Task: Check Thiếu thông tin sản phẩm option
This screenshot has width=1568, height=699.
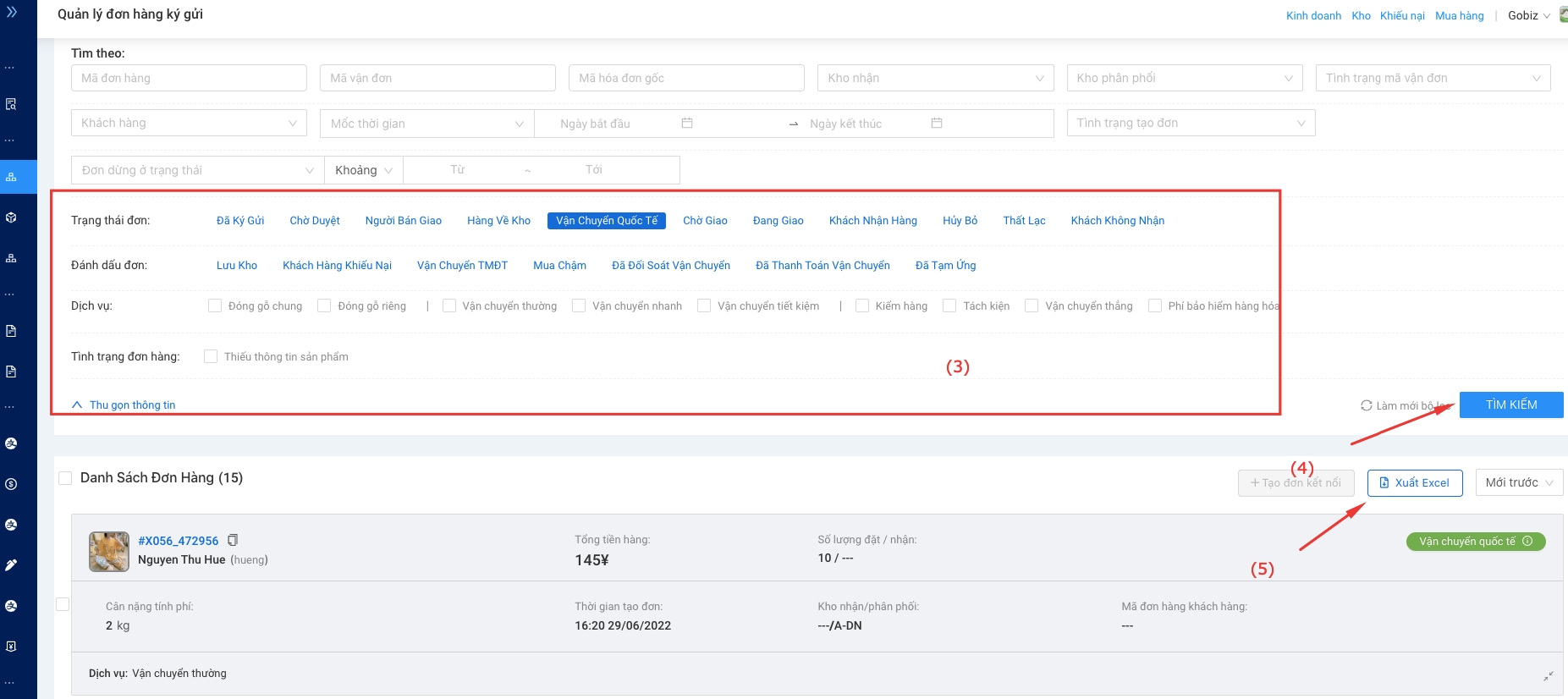Action: coord(211,357)
